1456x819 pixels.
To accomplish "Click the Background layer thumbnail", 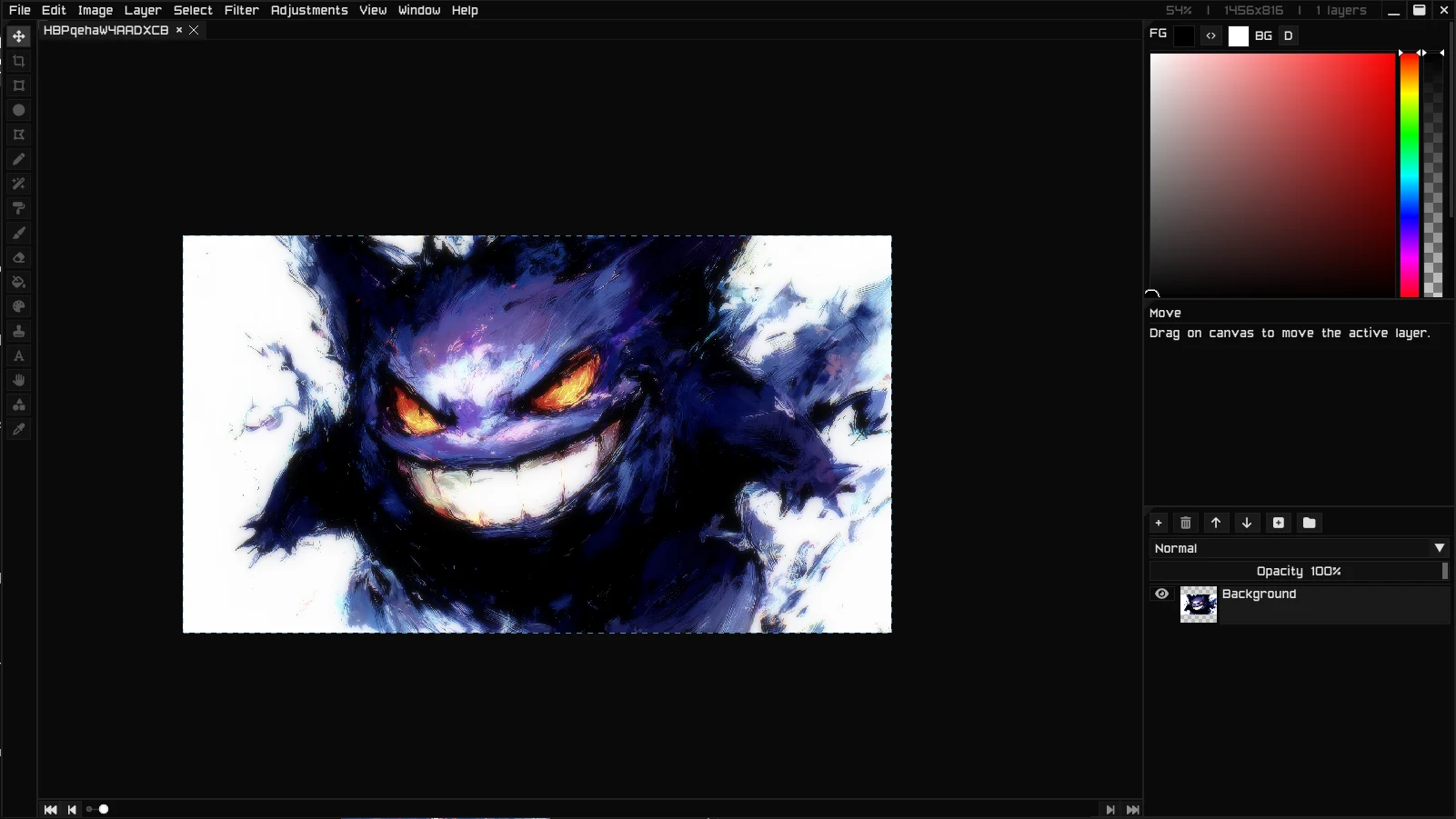I will pos(1199,604).
